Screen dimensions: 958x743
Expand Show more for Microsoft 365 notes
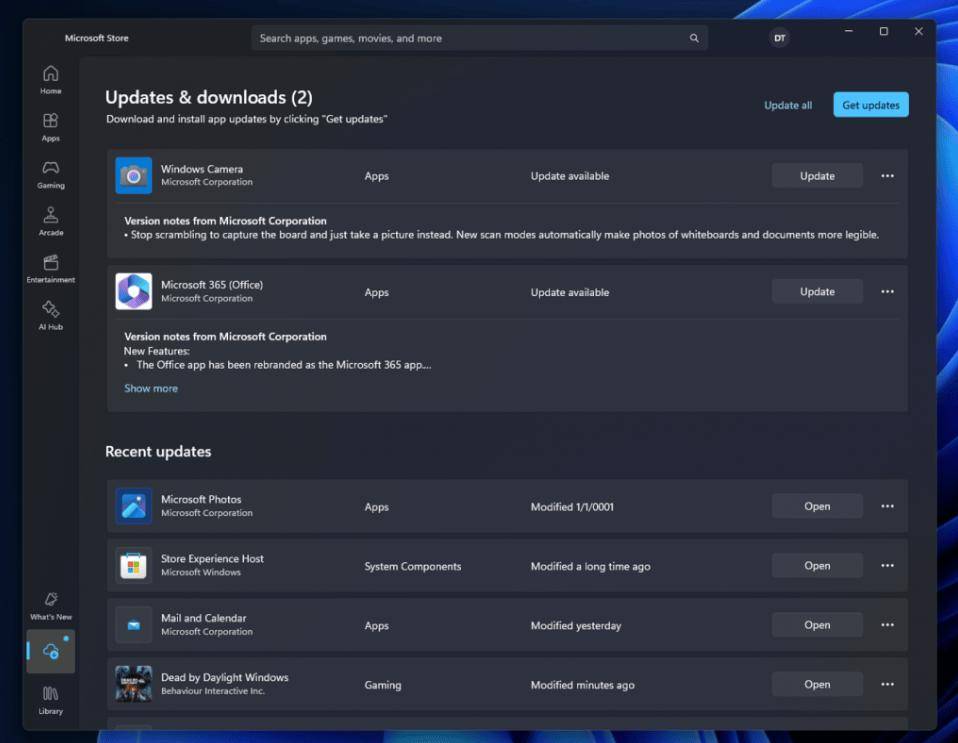click(151, 388)
